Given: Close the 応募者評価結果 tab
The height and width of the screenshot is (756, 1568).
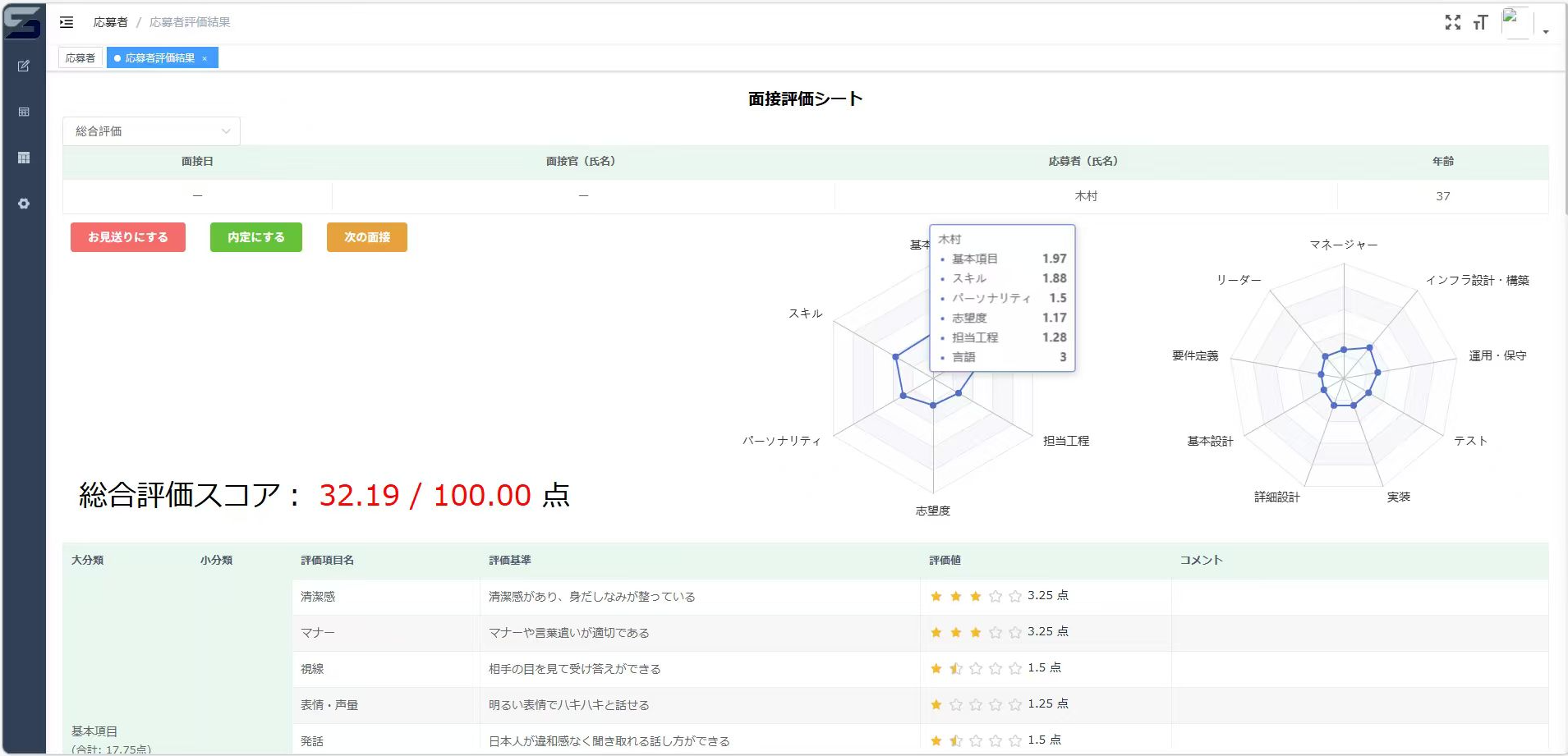Looking at the screenshot, I should 205,57.
